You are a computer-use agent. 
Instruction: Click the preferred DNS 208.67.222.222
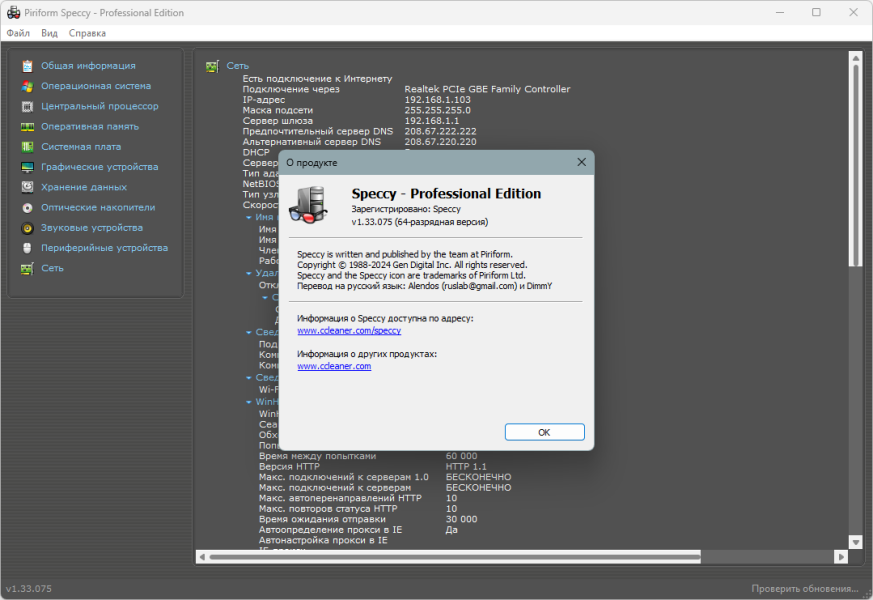(440, 131)
